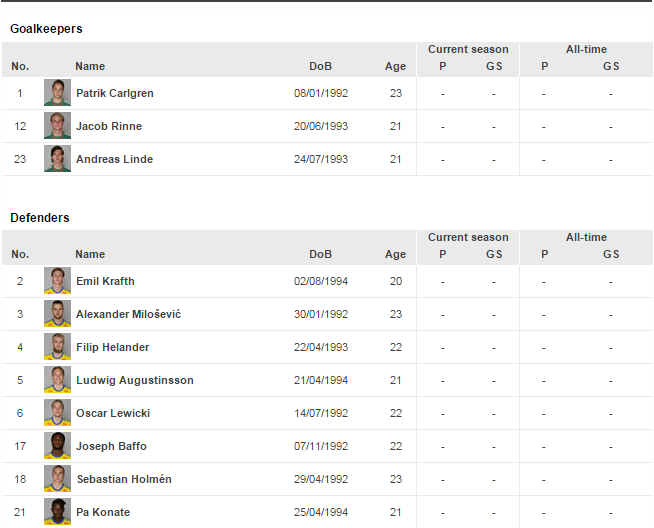Image resolution: width=654 pixels, height=528 pixels.
Task: Click the name Oscar Lewicki
Action: tap(113, 413)
